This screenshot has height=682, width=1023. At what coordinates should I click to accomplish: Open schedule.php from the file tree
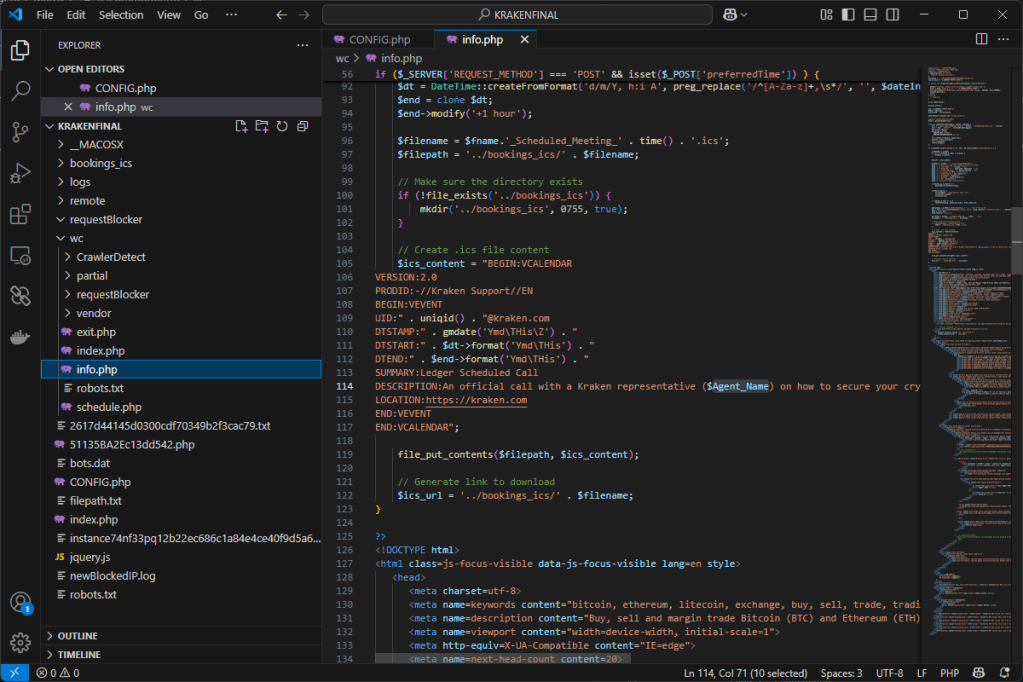click(x=109, y=407)
